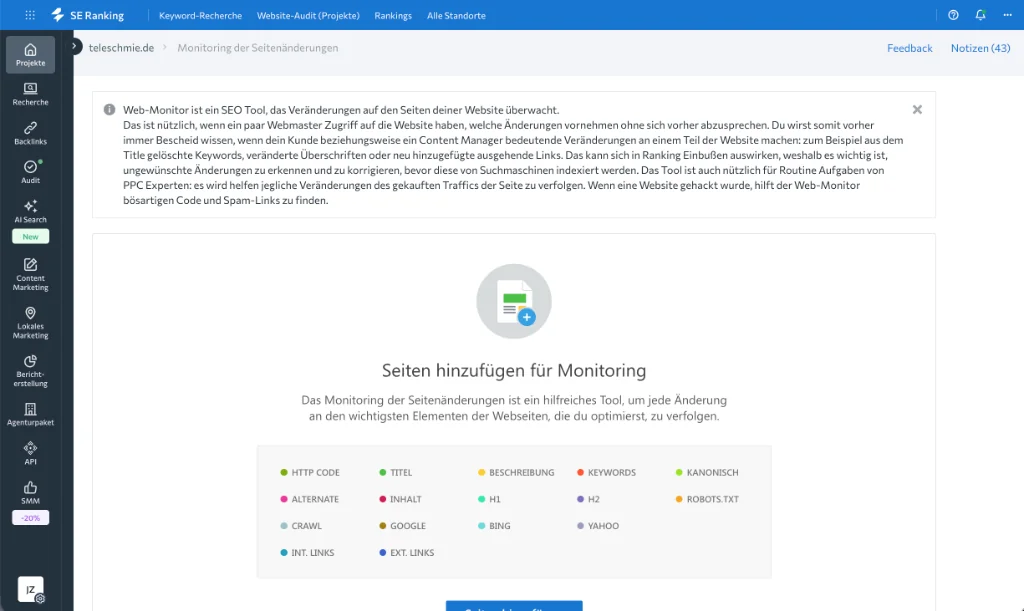Open Keyword-Recherche in top navigation

200,16
